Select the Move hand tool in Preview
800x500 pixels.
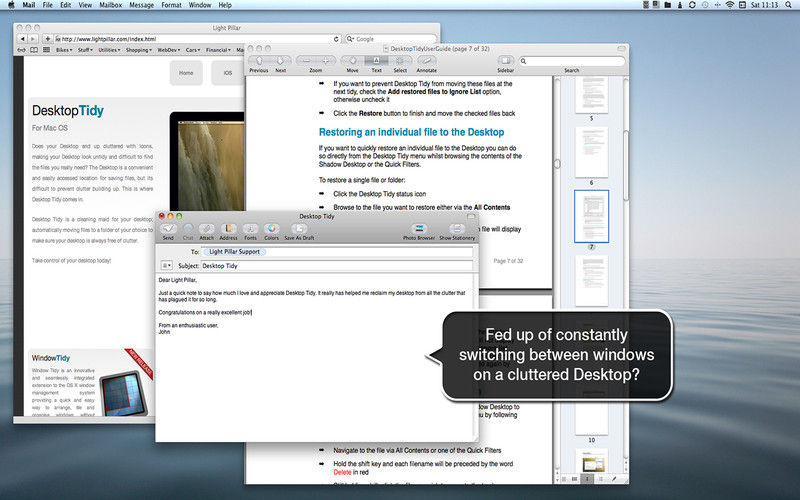pos(353,61)
